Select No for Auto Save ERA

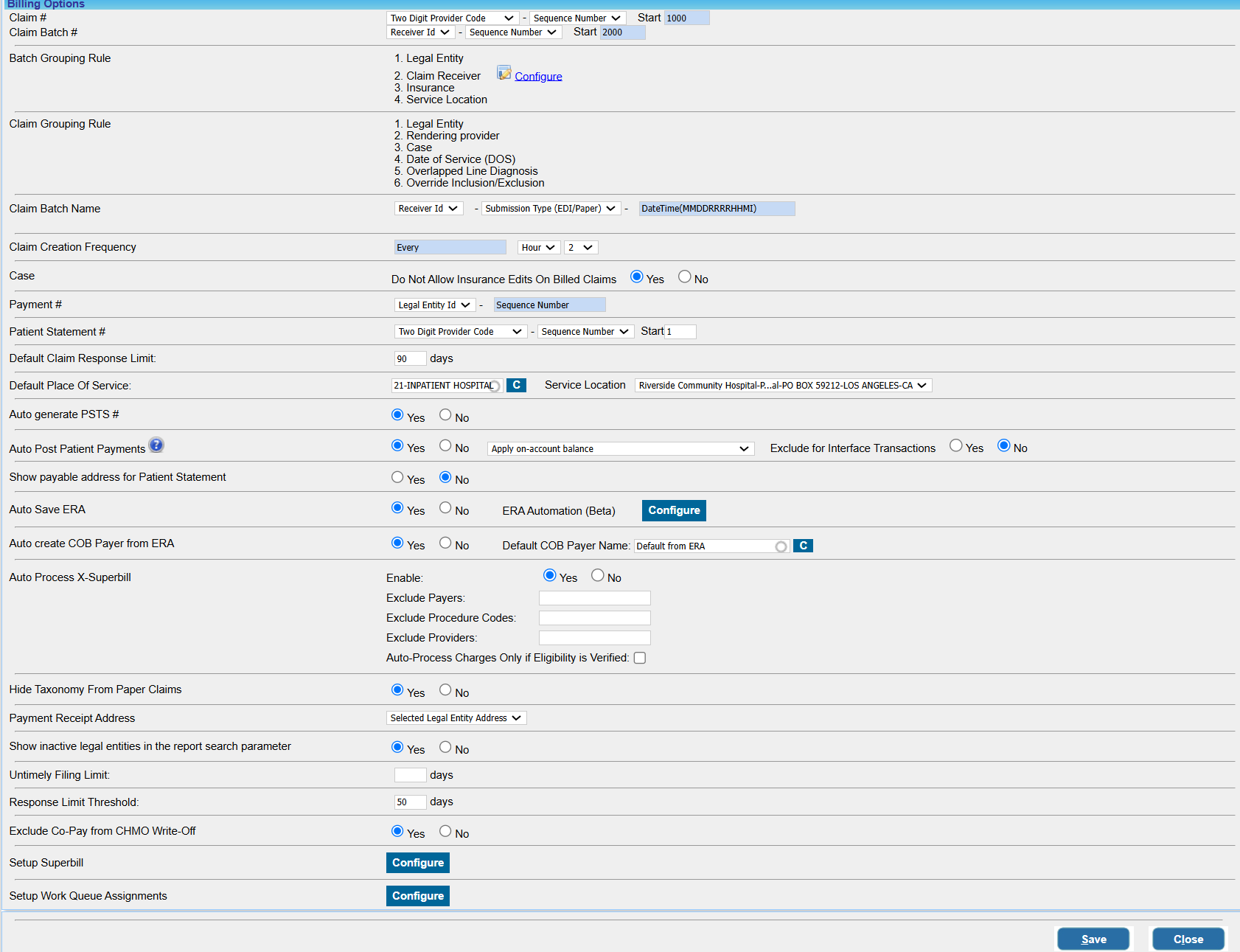445,508
